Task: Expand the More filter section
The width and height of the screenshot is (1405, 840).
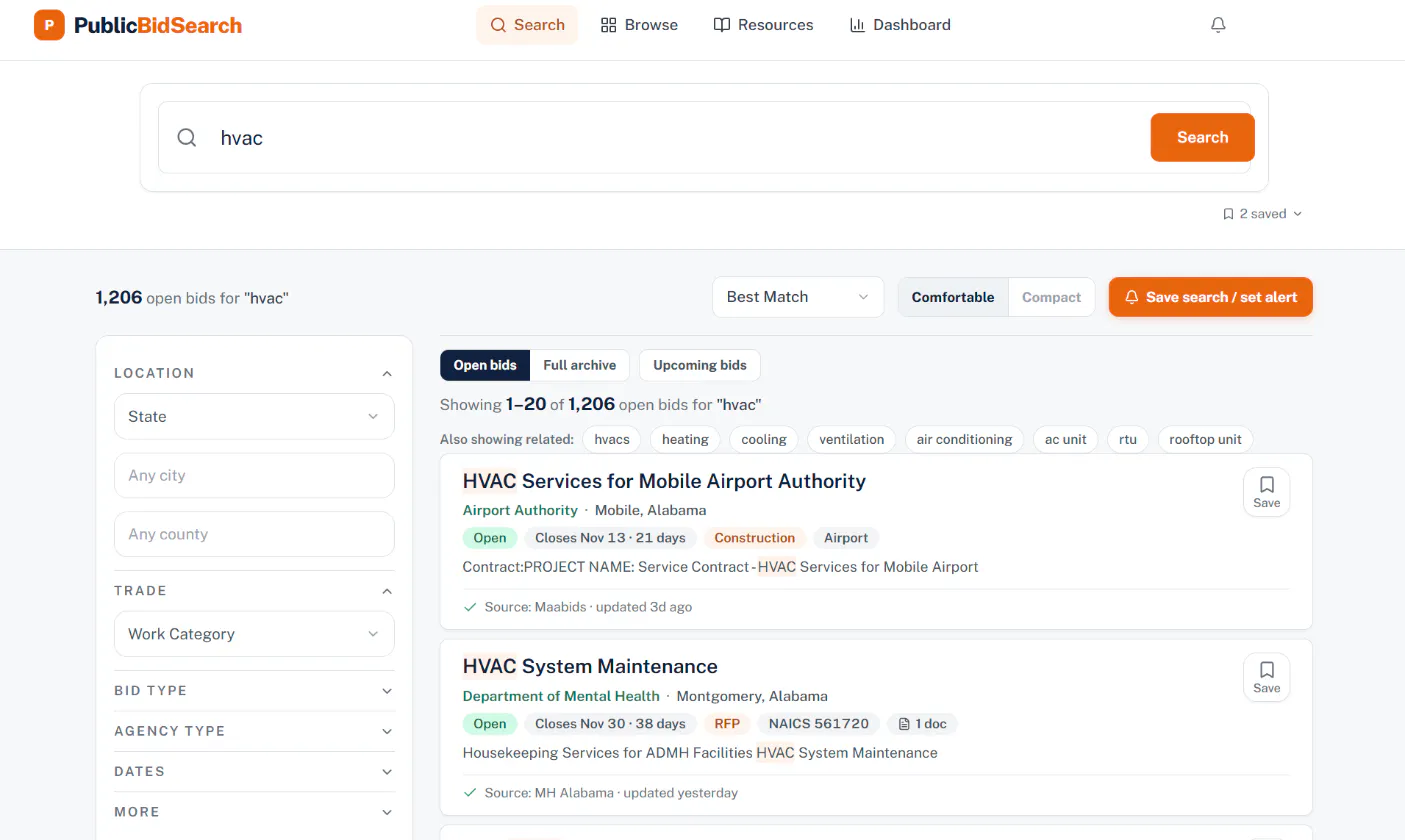Action: 254,812
